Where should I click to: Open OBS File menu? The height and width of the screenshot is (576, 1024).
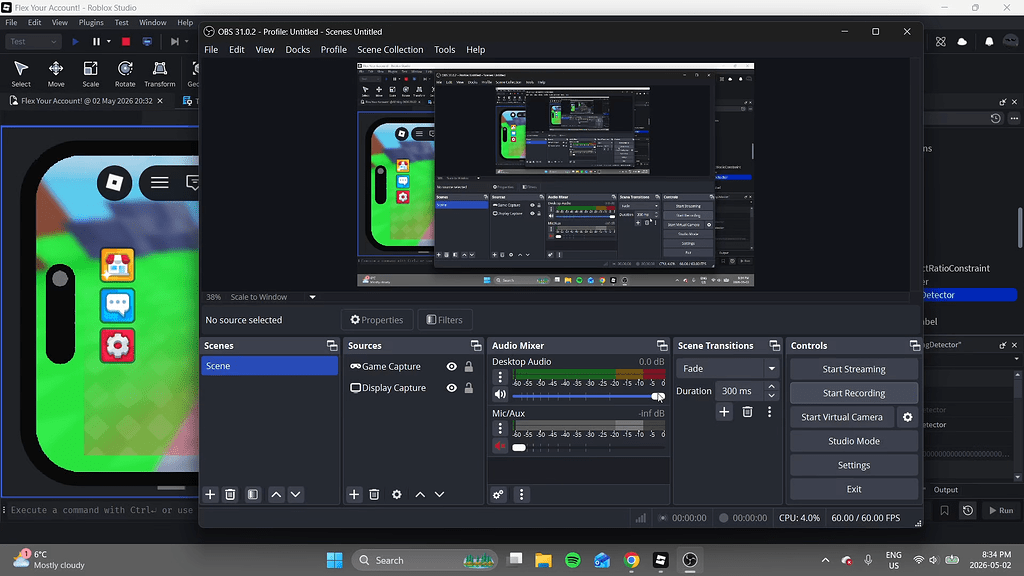211,50
